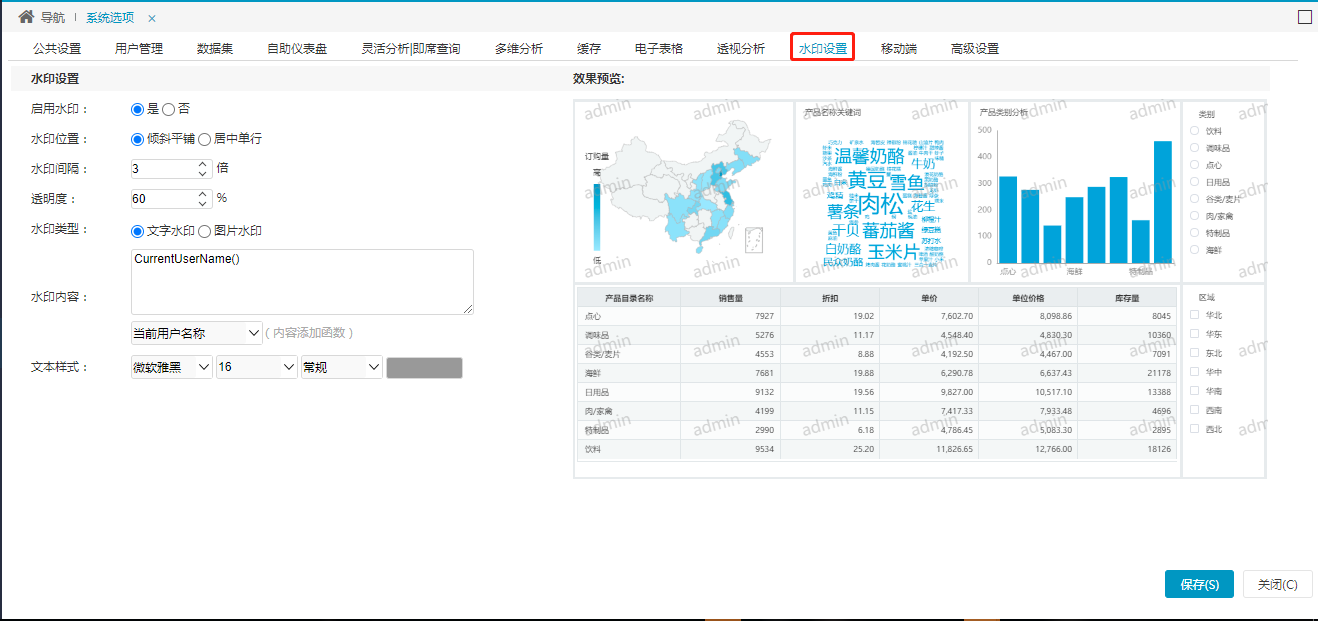
Task: Open the 移动端 tab
Action: (899, 48)
